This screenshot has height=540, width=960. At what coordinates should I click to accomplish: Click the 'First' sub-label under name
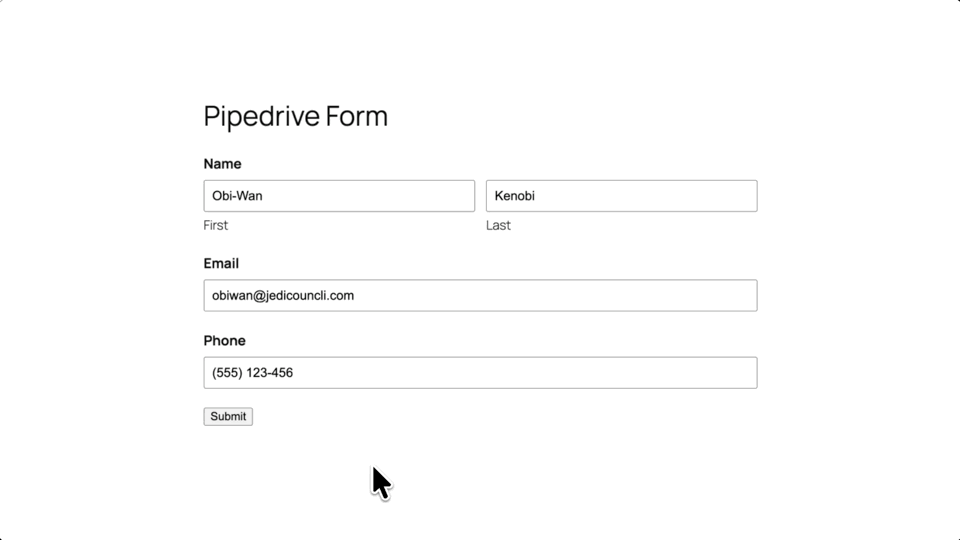216,225
